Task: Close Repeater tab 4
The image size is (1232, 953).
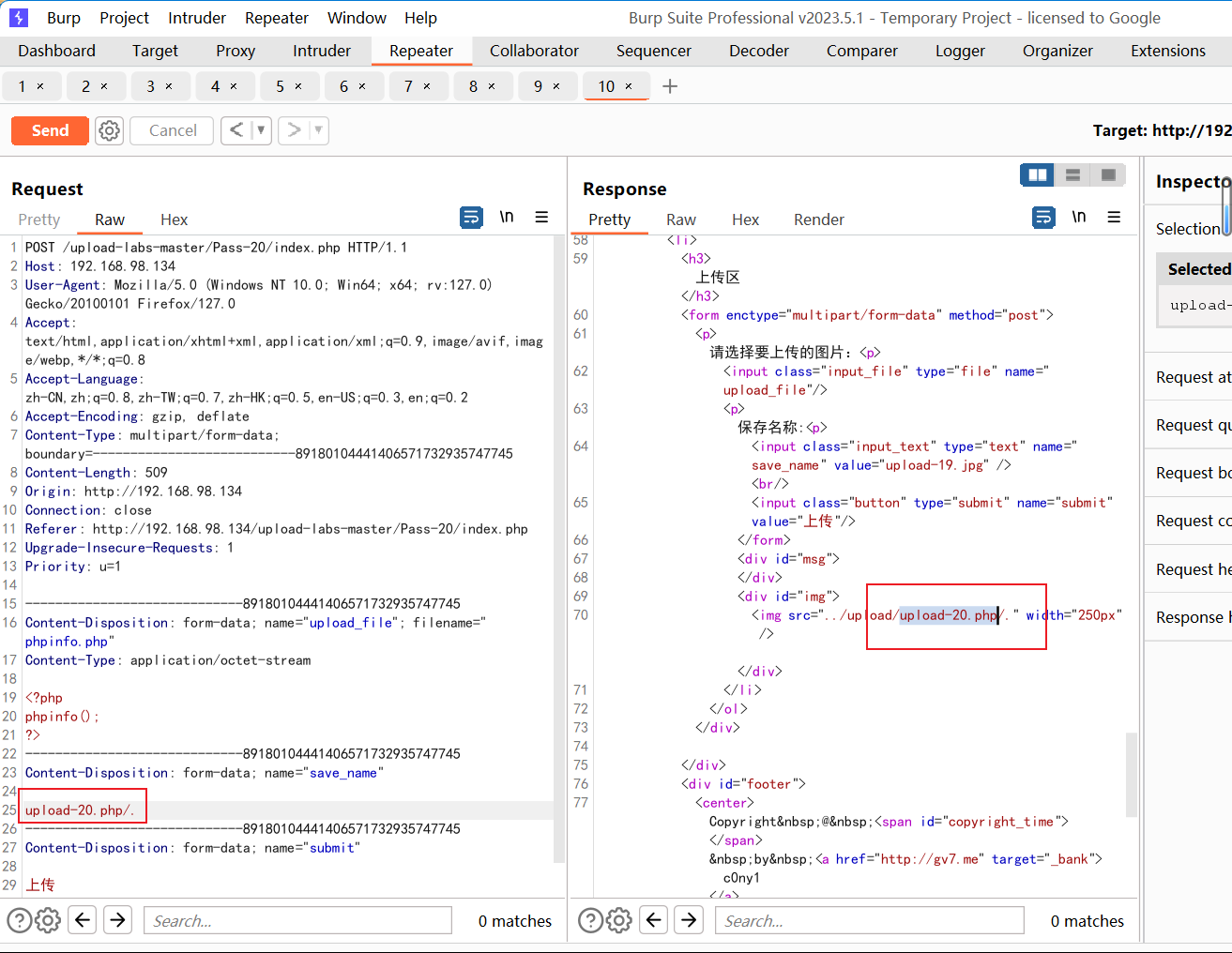Action: click(234, 86)
